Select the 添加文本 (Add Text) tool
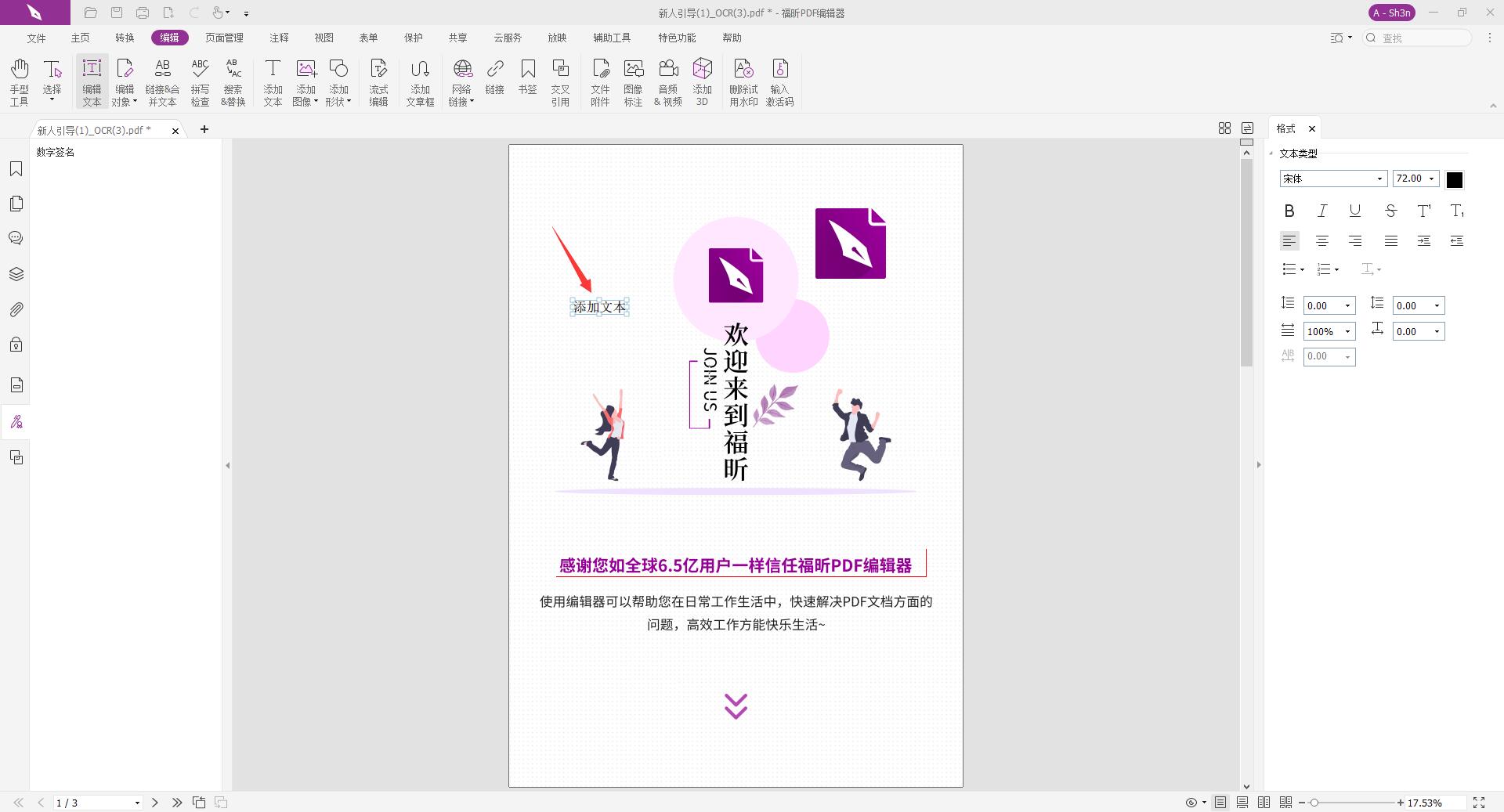 [x=273, y=81]
